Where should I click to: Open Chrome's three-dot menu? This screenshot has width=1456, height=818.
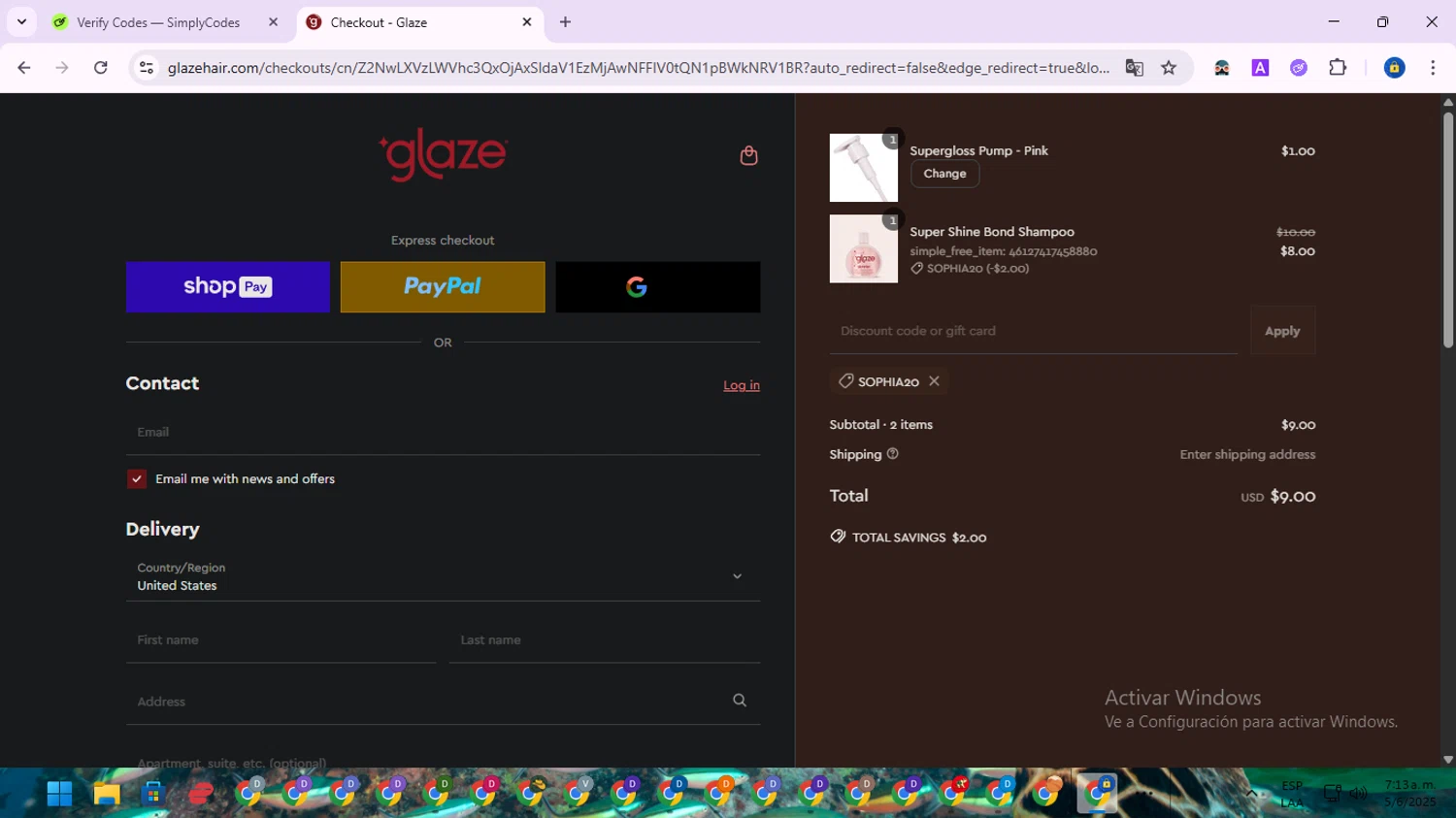coord(1433,68)
